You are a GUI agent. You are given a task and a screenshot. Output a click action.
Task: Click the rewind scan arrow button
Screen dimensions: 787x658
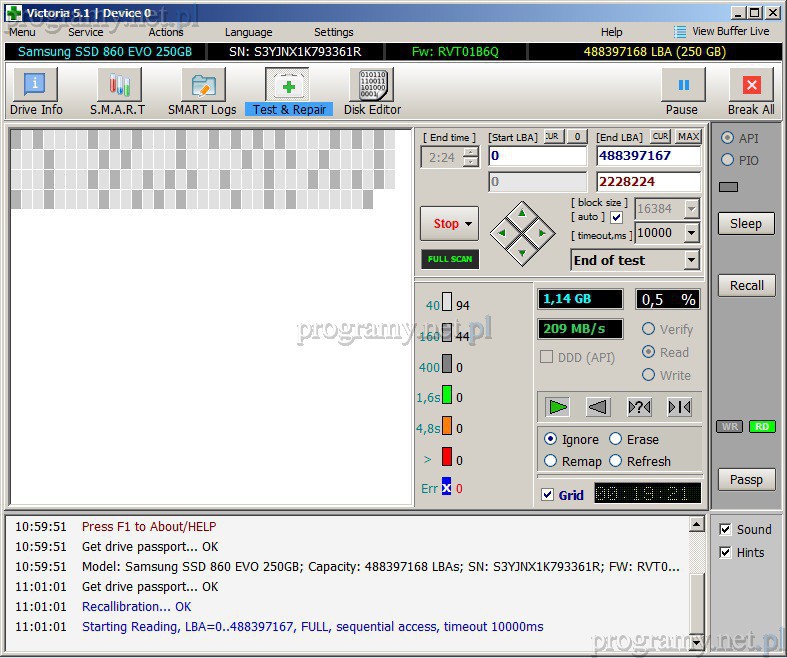(x=597, y=407)
